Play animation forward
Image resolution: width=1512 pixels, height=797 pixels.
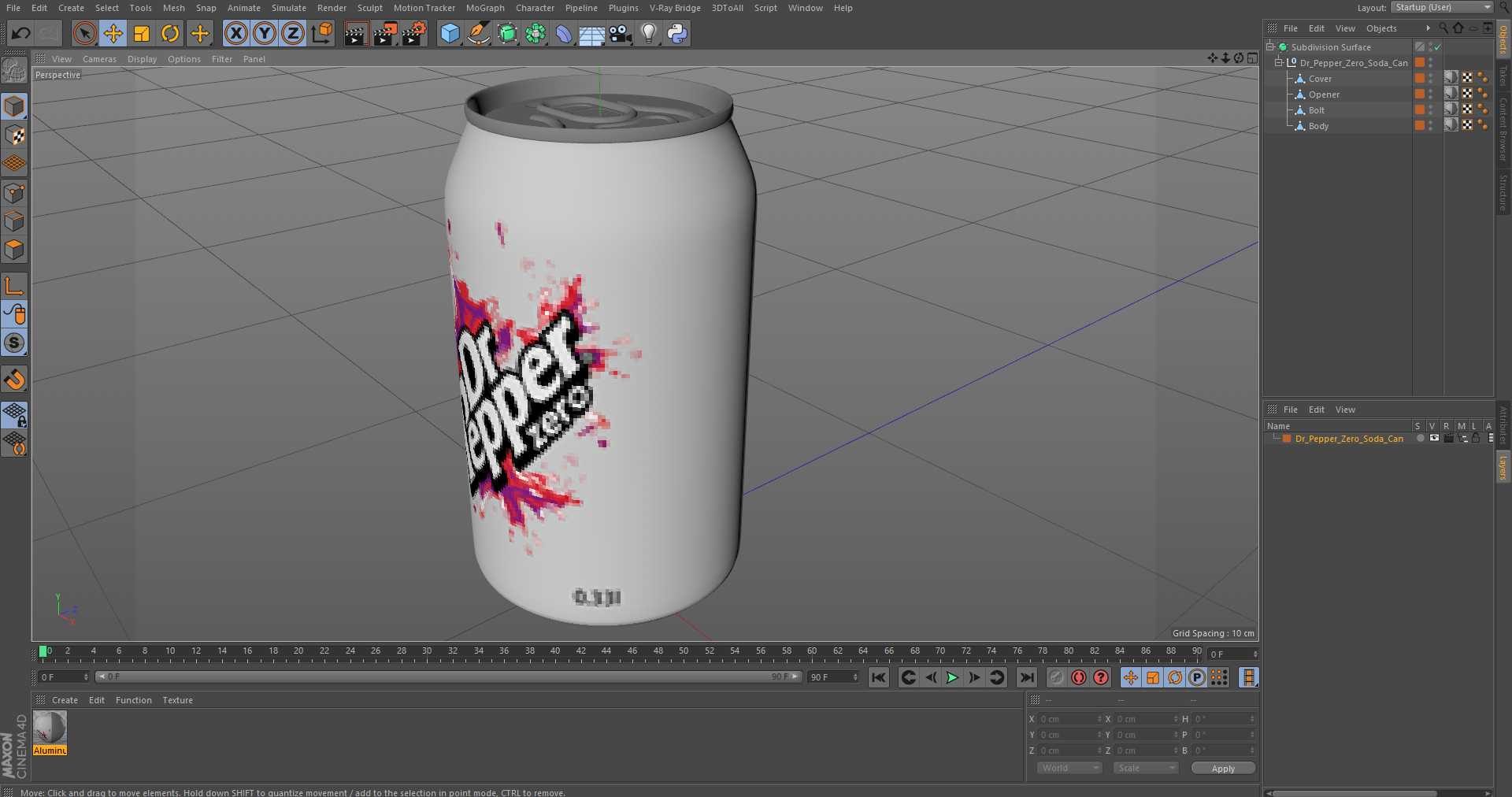(952, 677)
